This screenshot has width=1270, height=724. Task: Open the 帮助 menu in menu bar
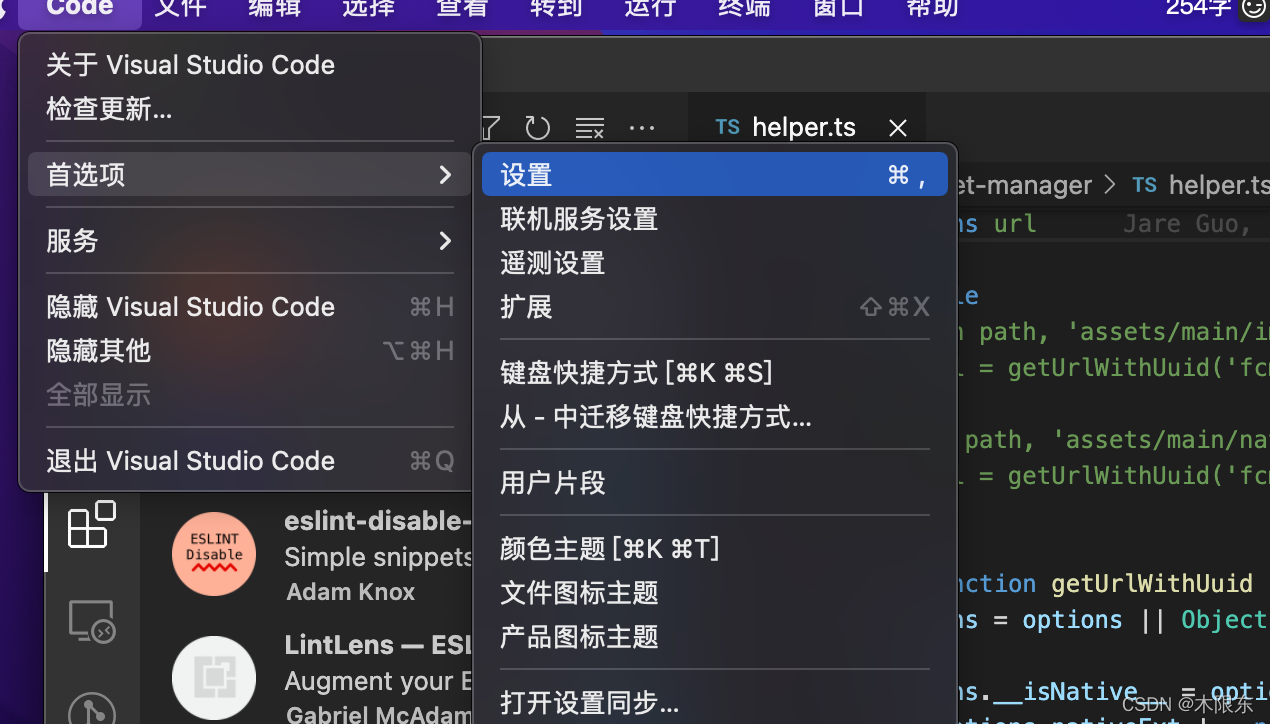click(932, 8)
